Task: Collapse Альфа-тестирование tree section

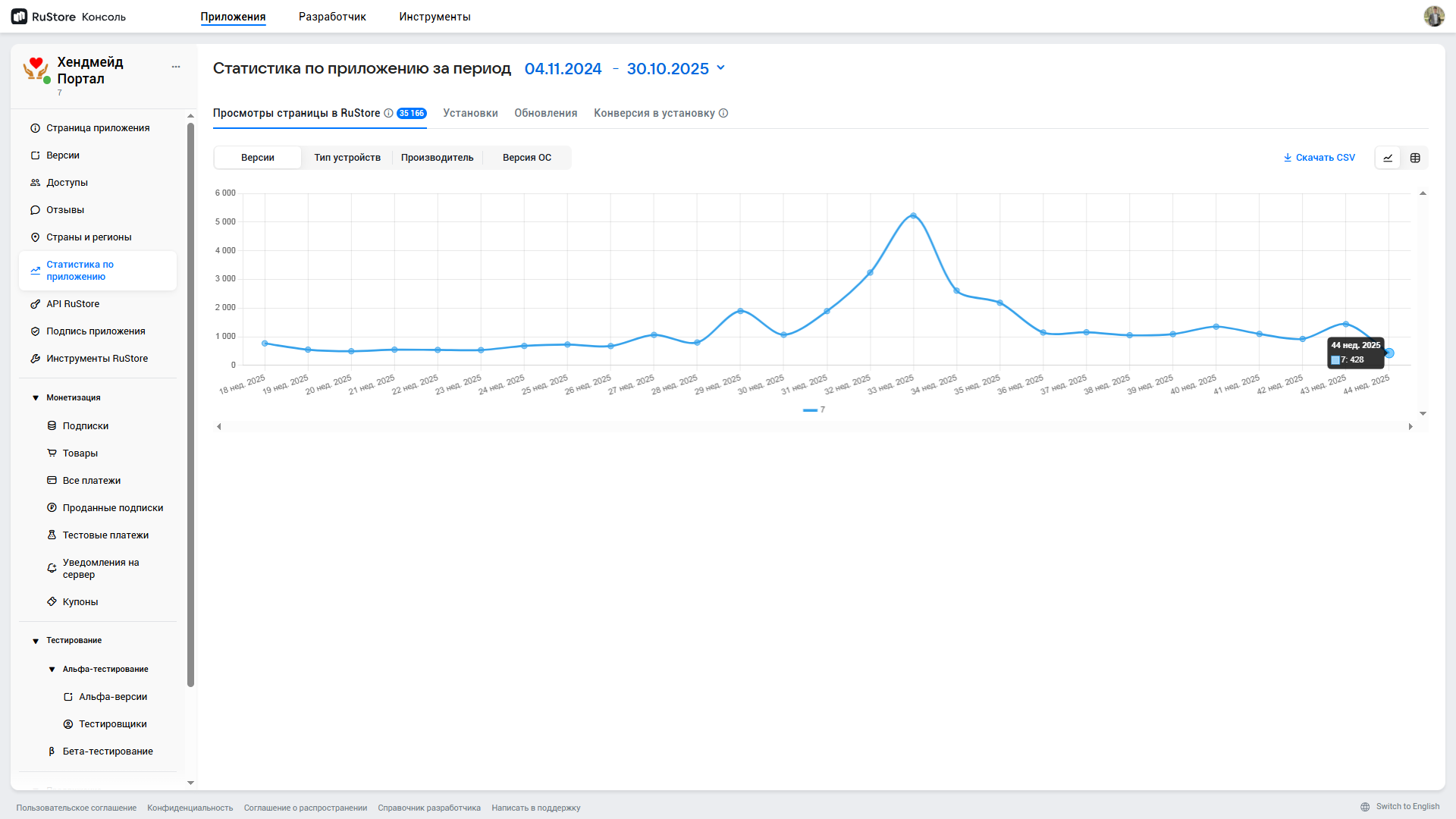Action: pos(52,670)
